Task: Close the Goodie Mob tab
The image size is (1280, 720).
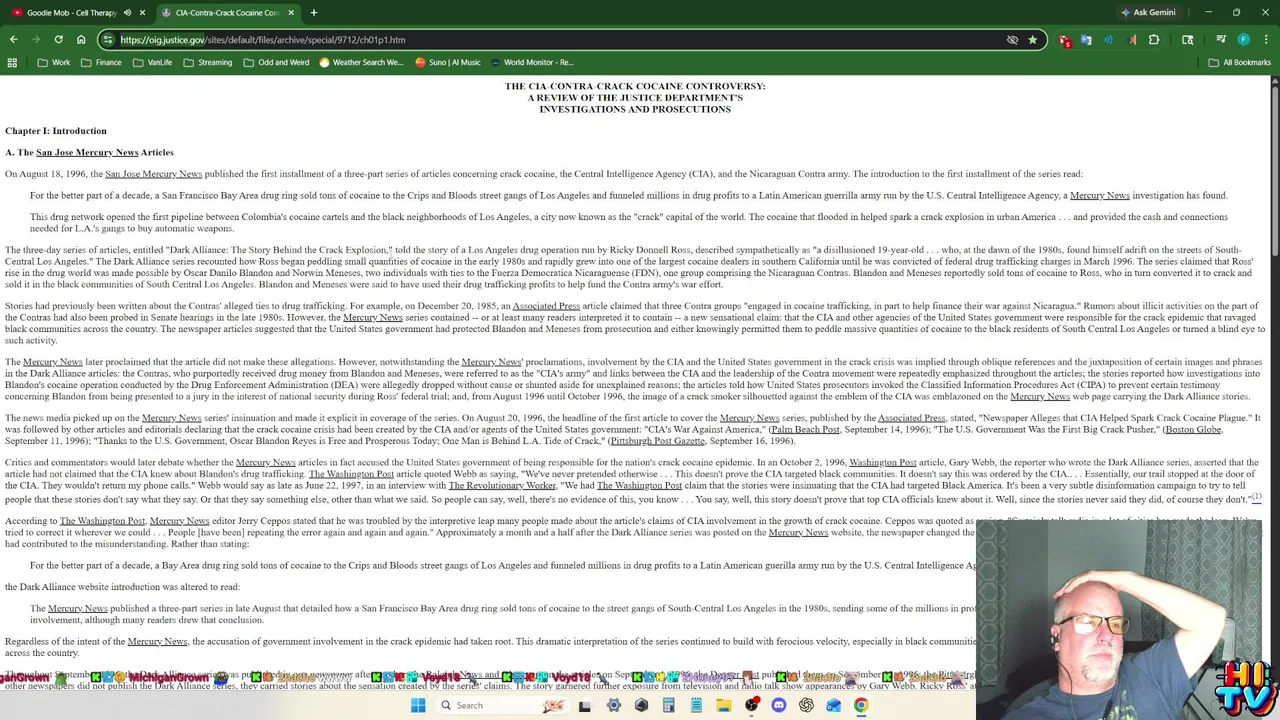Action: click(x=142, y=13)
